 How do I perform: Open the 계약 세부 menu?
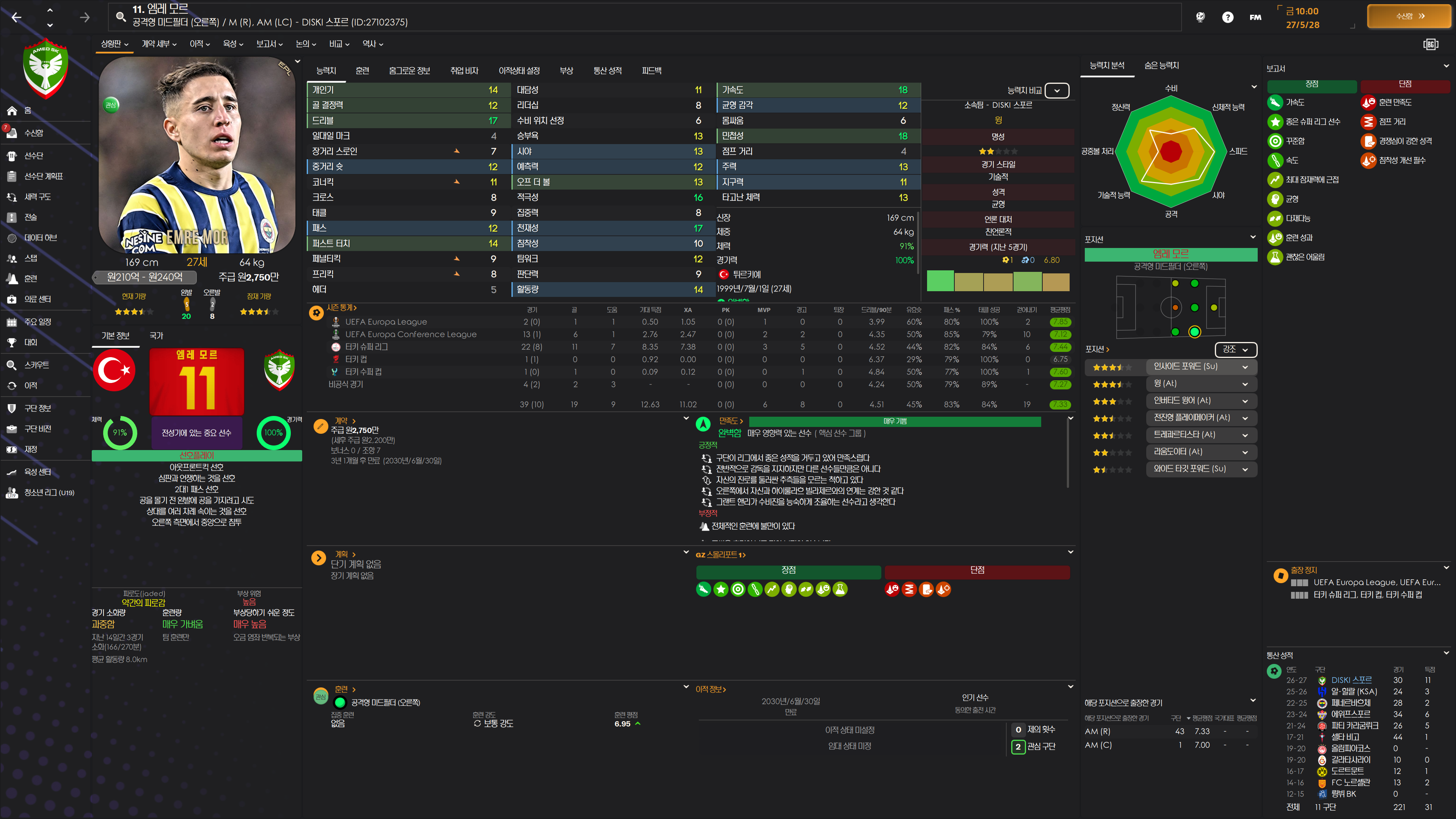click(158, 44)
